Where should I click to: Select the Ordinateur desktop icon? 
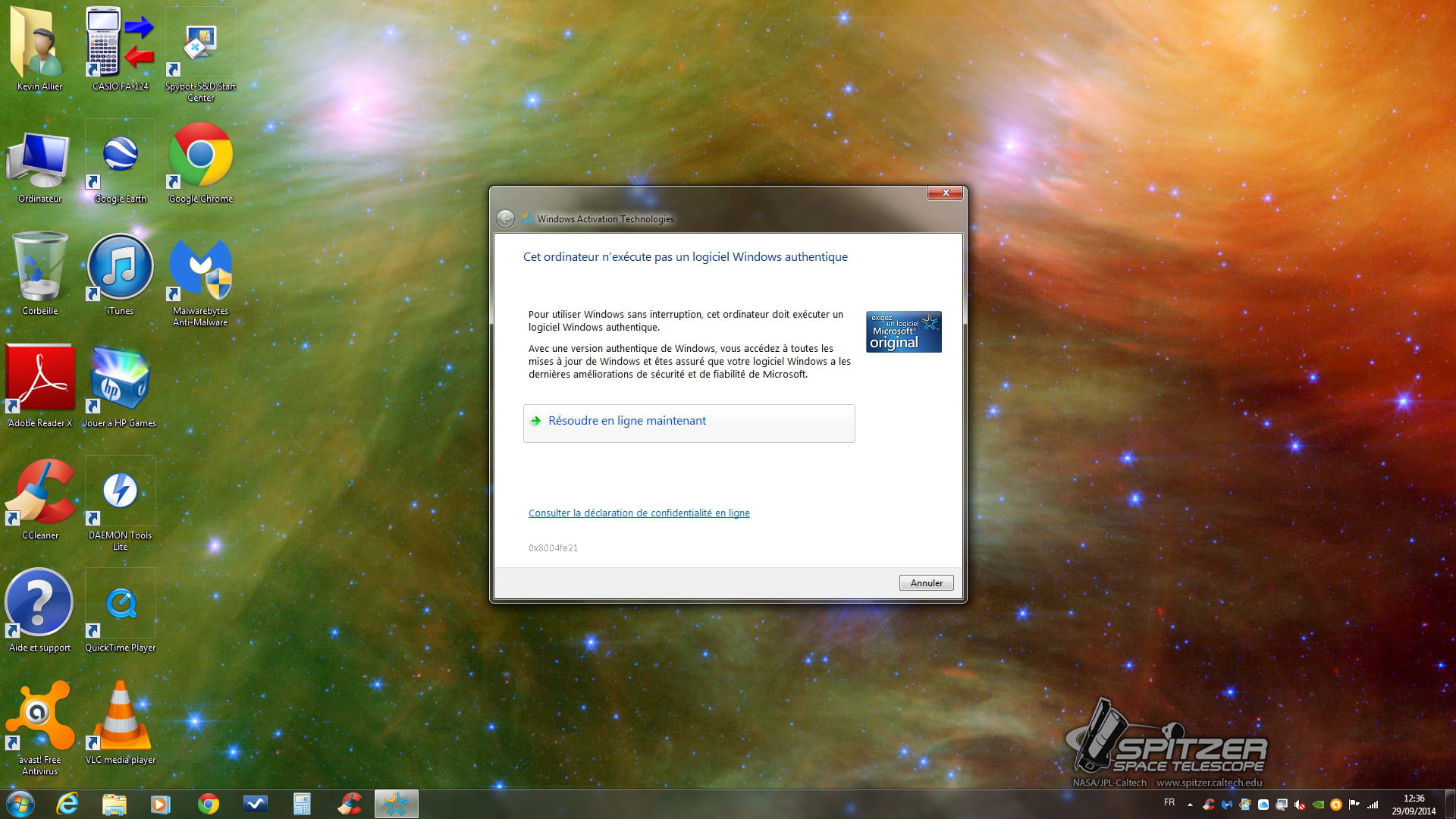tap(39, 167)
